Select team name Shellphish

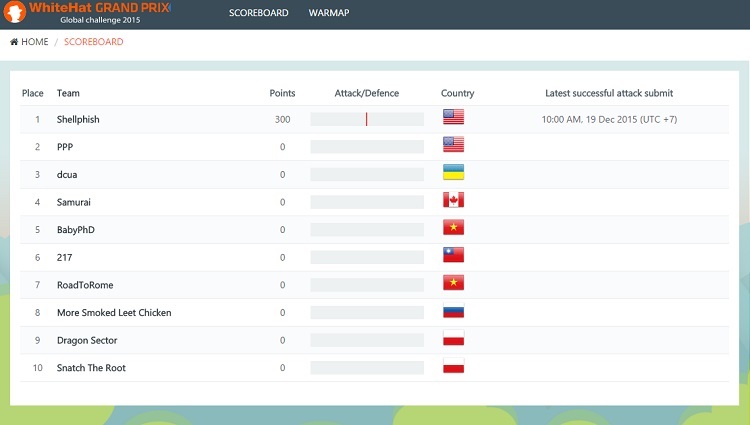78,120
